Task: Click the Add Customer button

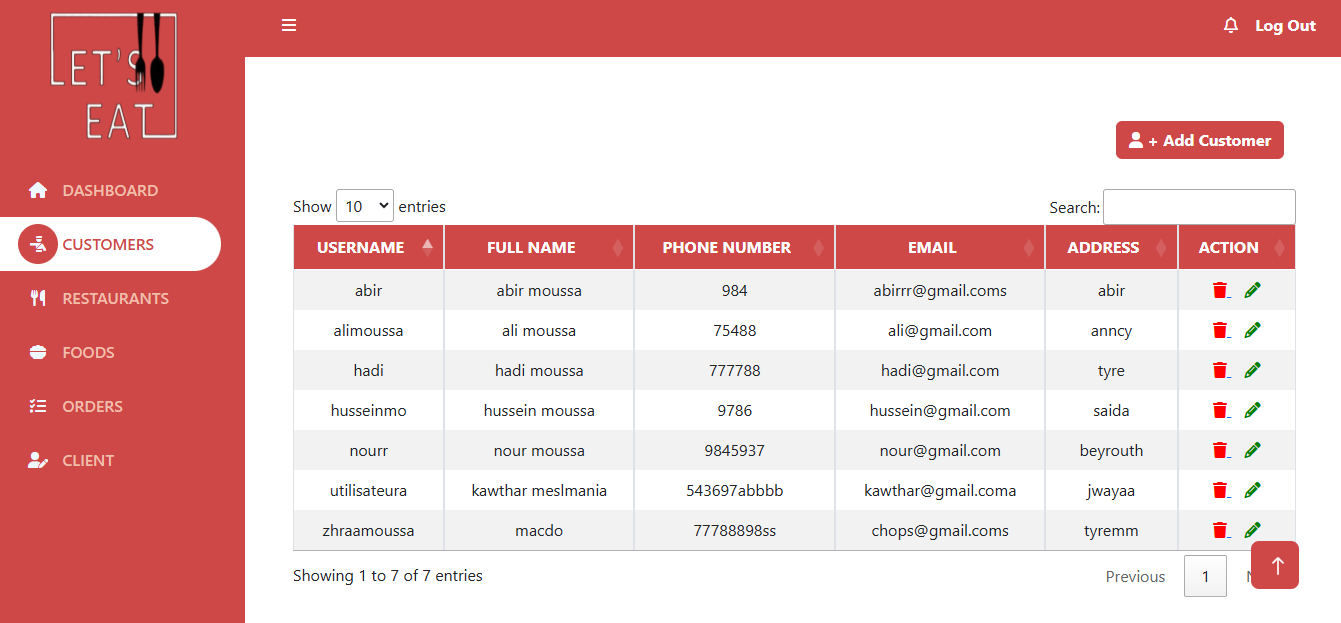Action: [x=1199, y=141]
